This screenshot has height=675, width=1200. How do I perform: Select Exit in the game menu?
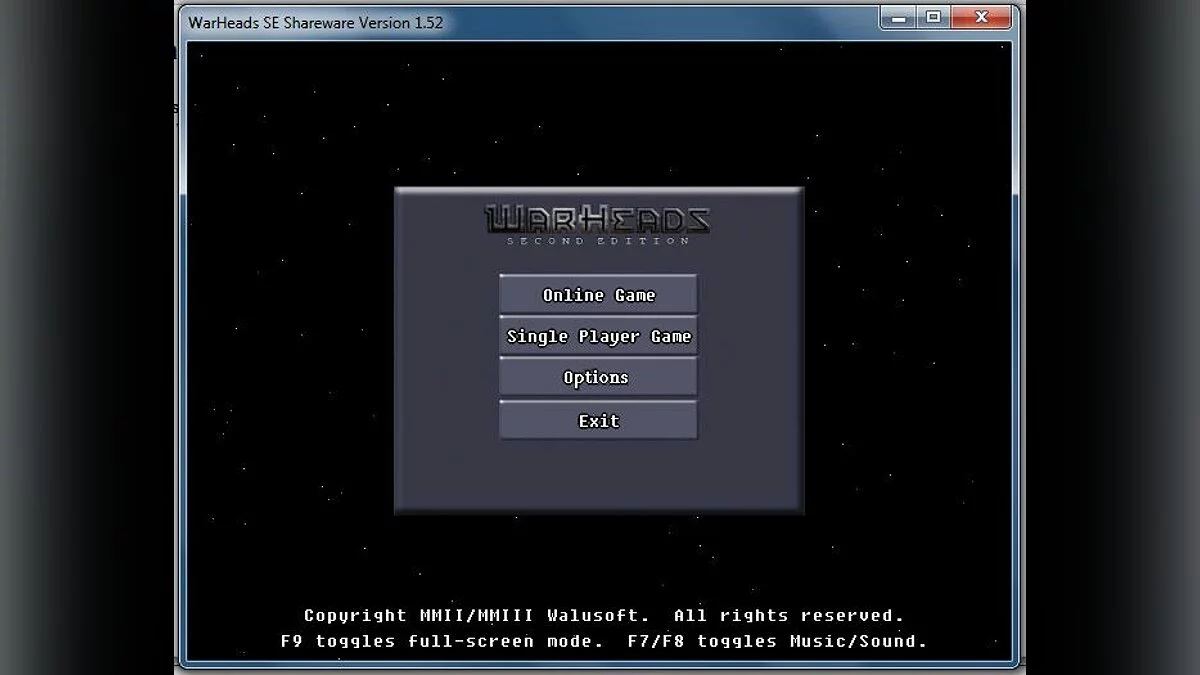click(598, 421)
